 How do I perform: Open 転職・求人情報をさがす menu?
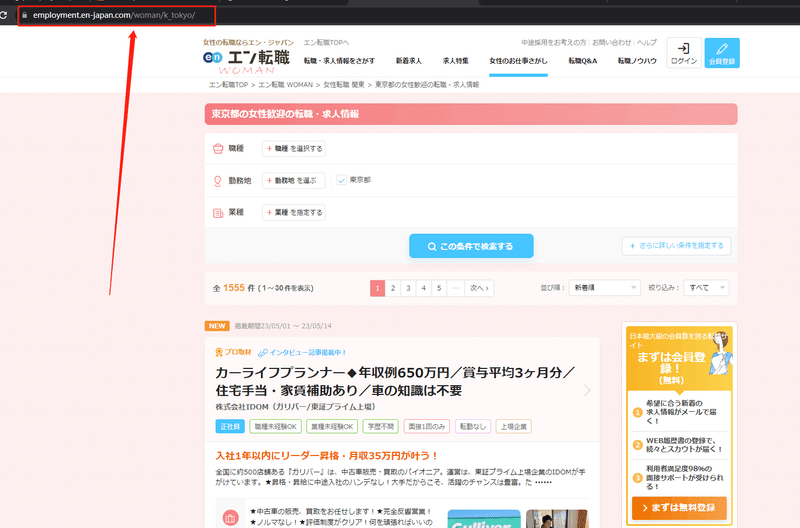(x=339, y=61)
